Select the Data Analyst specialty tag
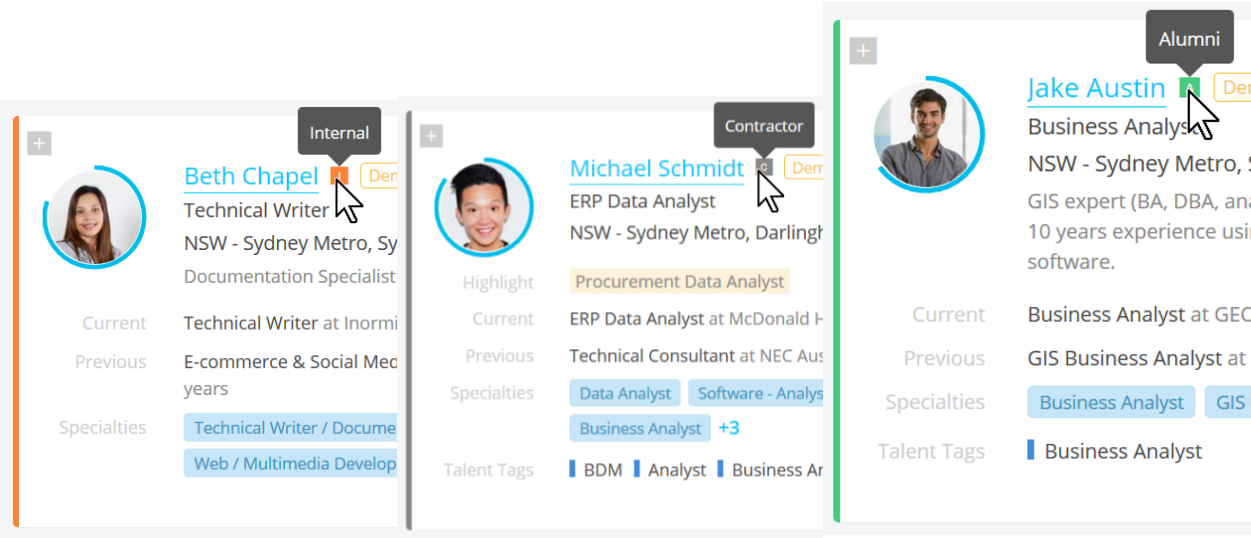This screenshot has width=1251, height=538. (625, 393)
